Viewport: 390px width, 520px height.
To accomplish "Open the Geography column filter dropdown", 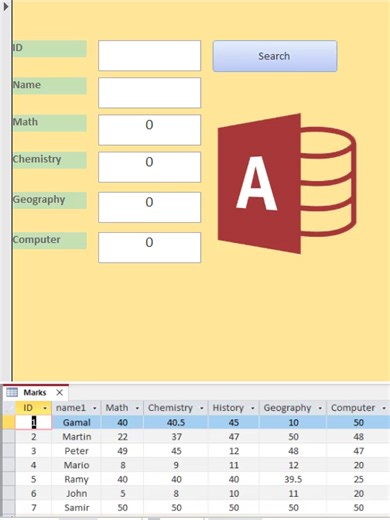I will (x=320, y=408).
